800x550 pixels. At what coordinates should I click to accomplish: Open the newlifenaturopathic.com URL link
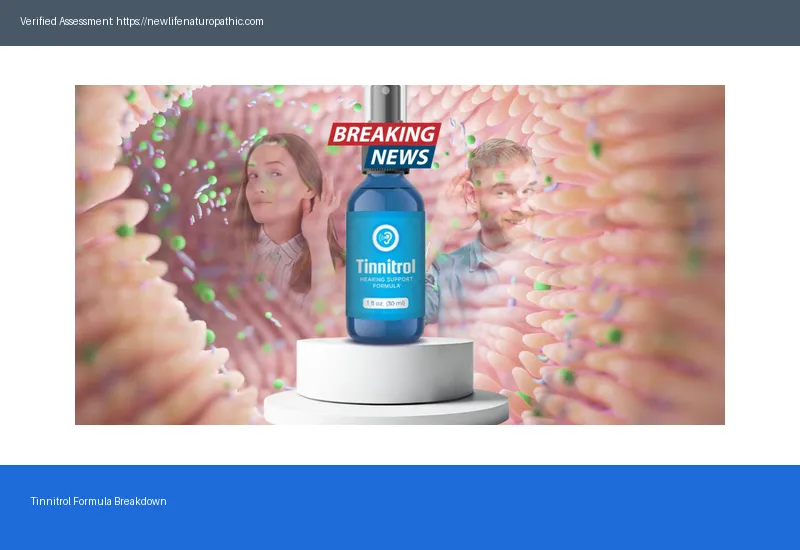pos(190,21)
